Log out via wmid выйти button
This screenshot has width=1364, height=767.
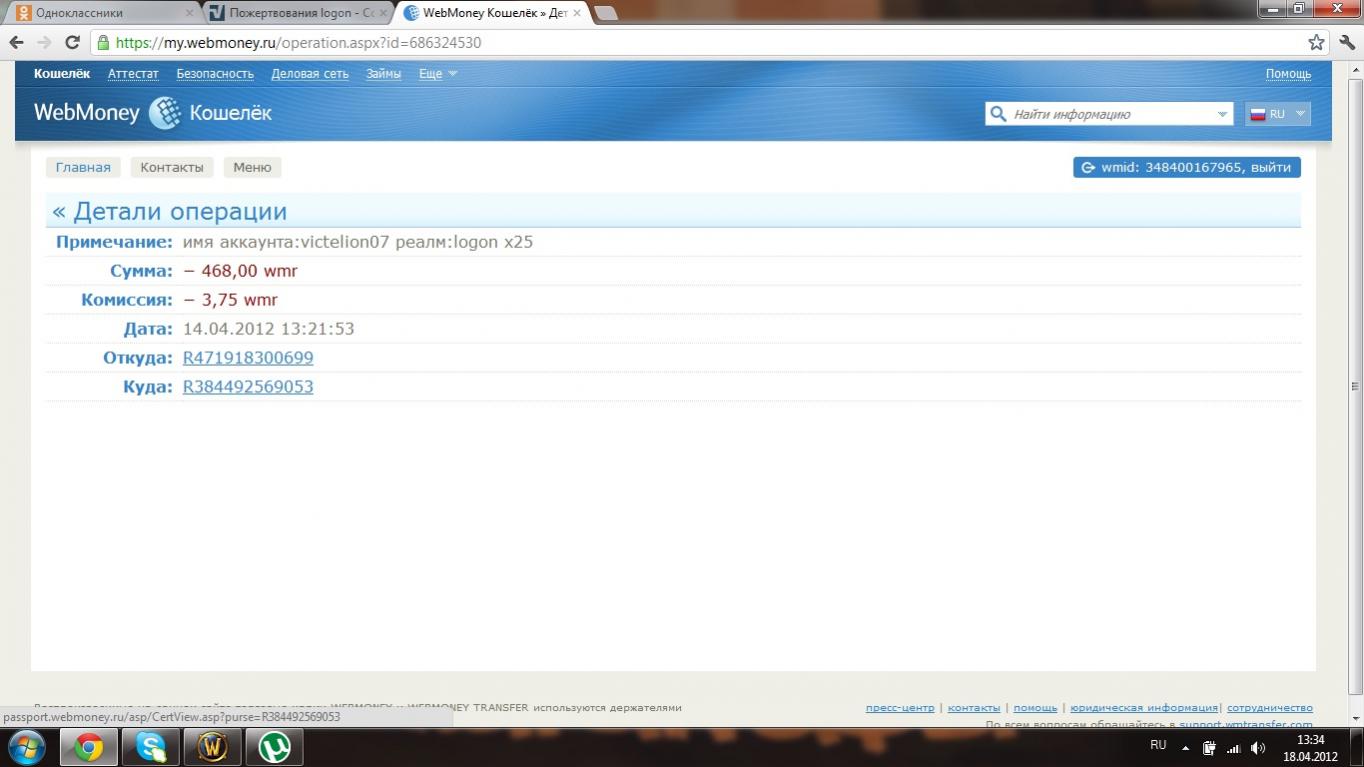pyautogui.click(x=1186, y=167)
